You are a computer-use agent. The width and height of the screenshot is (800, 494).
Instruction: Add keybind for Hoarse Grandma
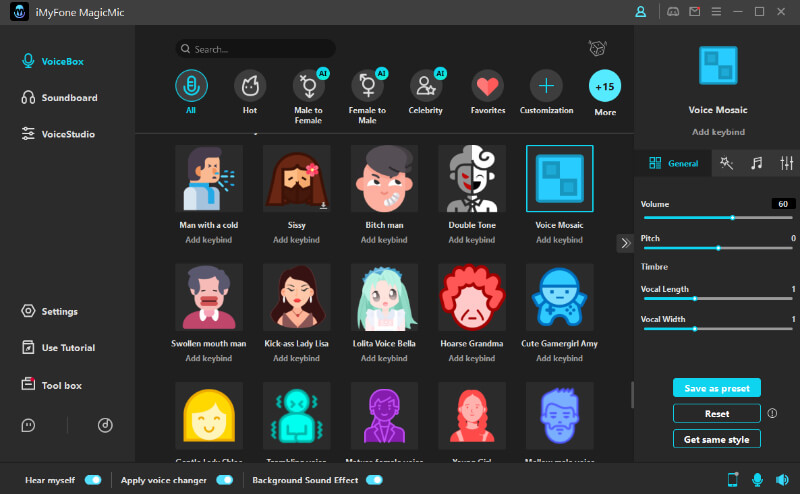pos(472,358)
